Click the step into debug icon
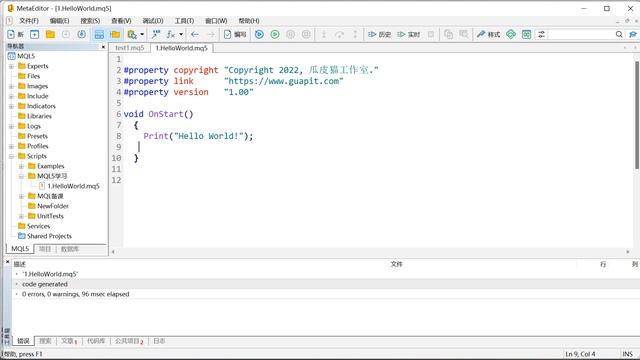This screenshot has width=640, height=360. tap(324, 35)
